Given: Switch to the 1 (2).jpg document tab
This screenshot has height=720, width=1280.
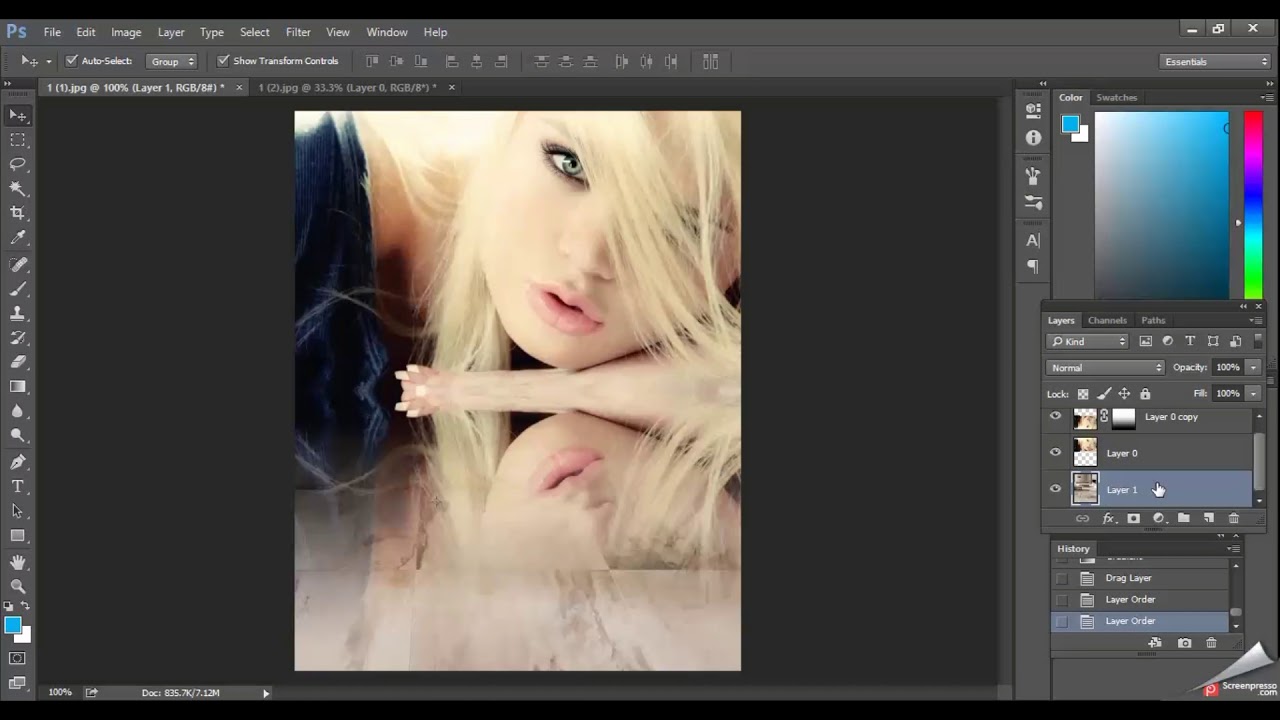Looking at the screenshot, I should tap(347, 88).
